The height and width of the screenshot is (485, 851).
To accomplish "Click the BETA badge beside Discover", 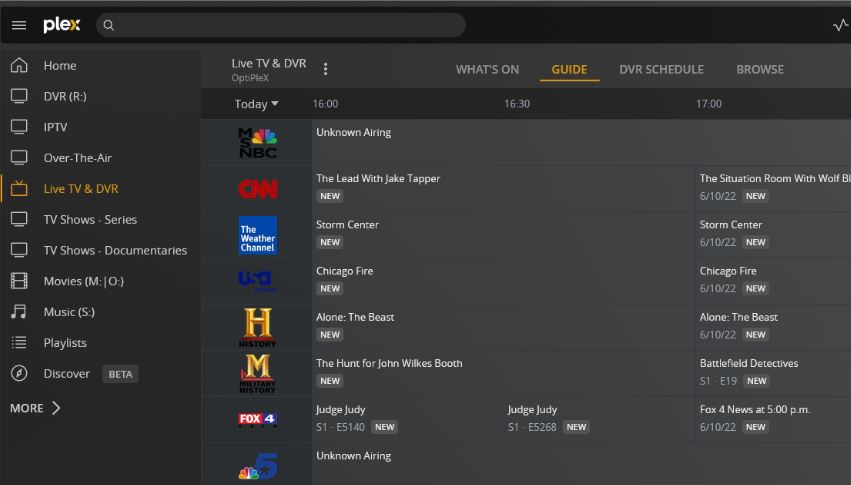I will [x=120, y=374].
